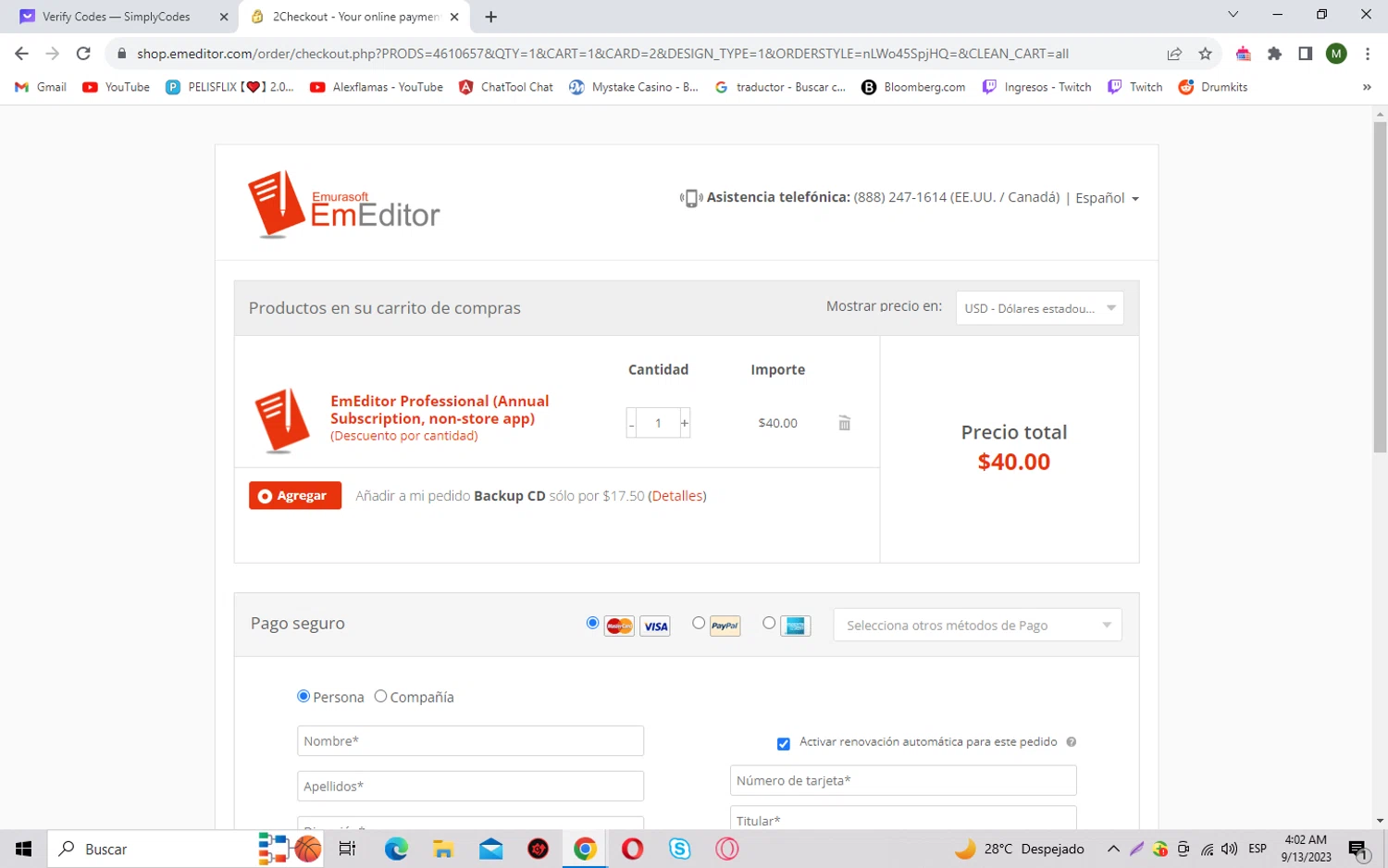Open Mail app from taskbar
This screenshot has height=868, width=1388.
491,849
